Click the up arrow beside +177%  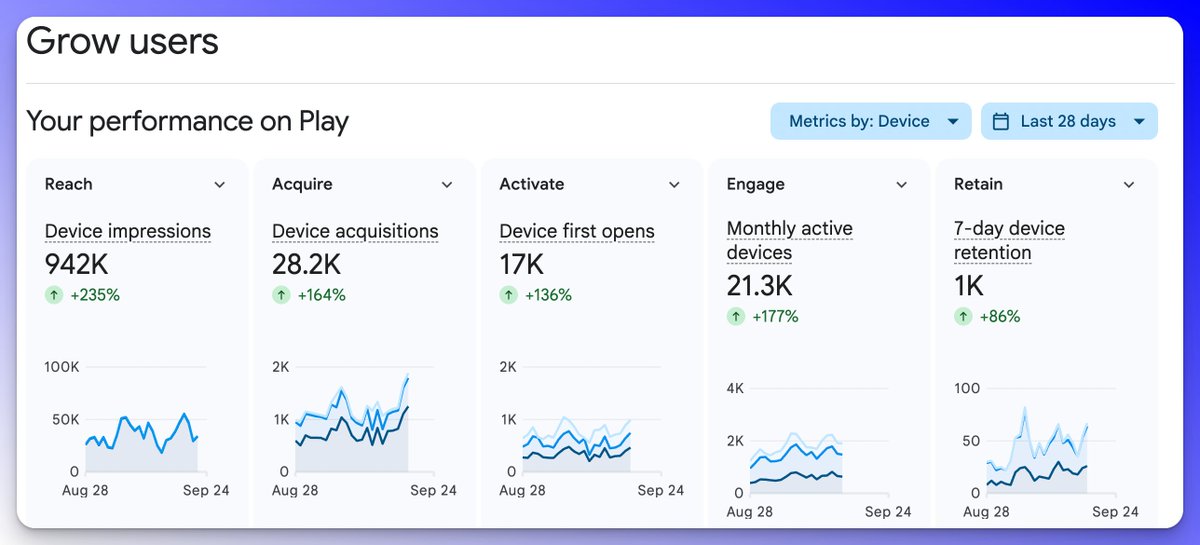[736, 316]
